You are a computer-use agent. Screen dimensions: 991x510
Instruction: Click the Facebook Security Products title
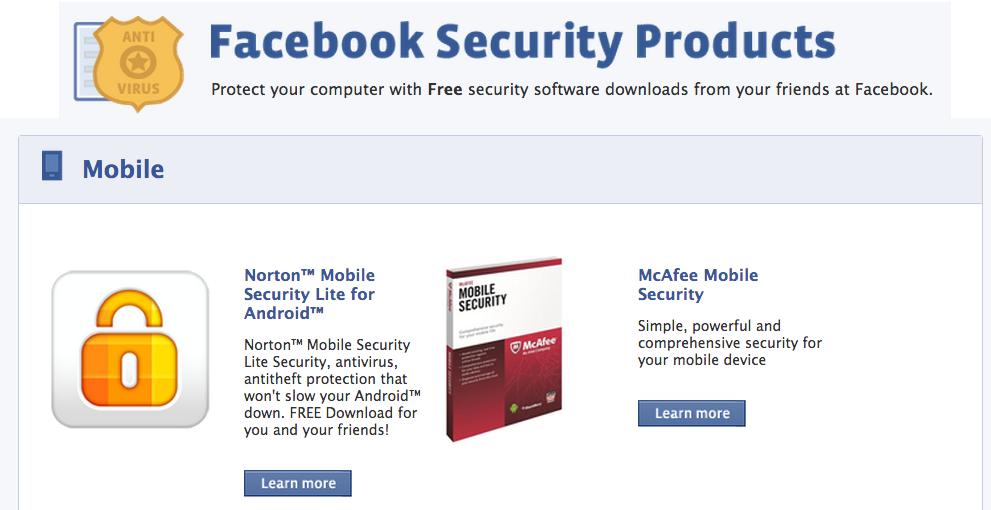(521, 42)
